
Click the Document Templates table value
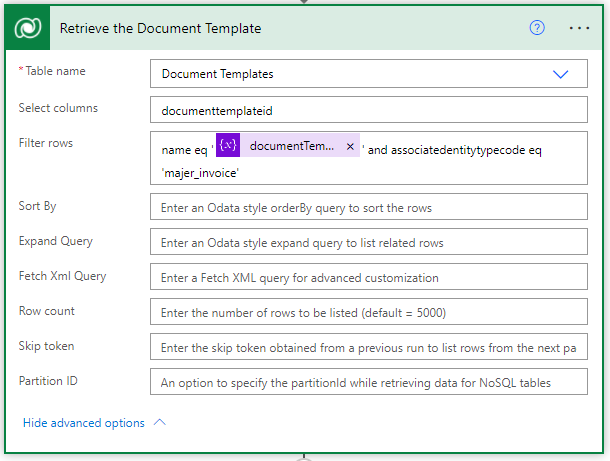point(217,74)
